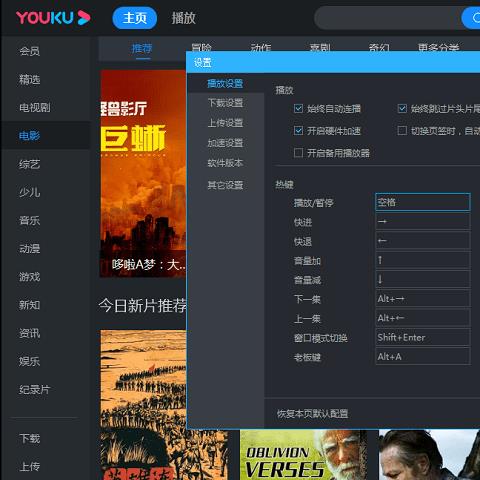Viewport: 480px width, 480px height.
Task: Disable 开启硬件加速 checkbox
Action: (298, 130)
